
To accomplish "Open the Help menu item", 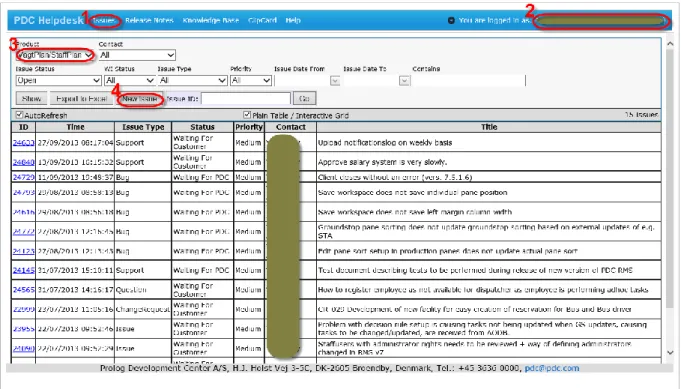I will [x=293, y=20].
